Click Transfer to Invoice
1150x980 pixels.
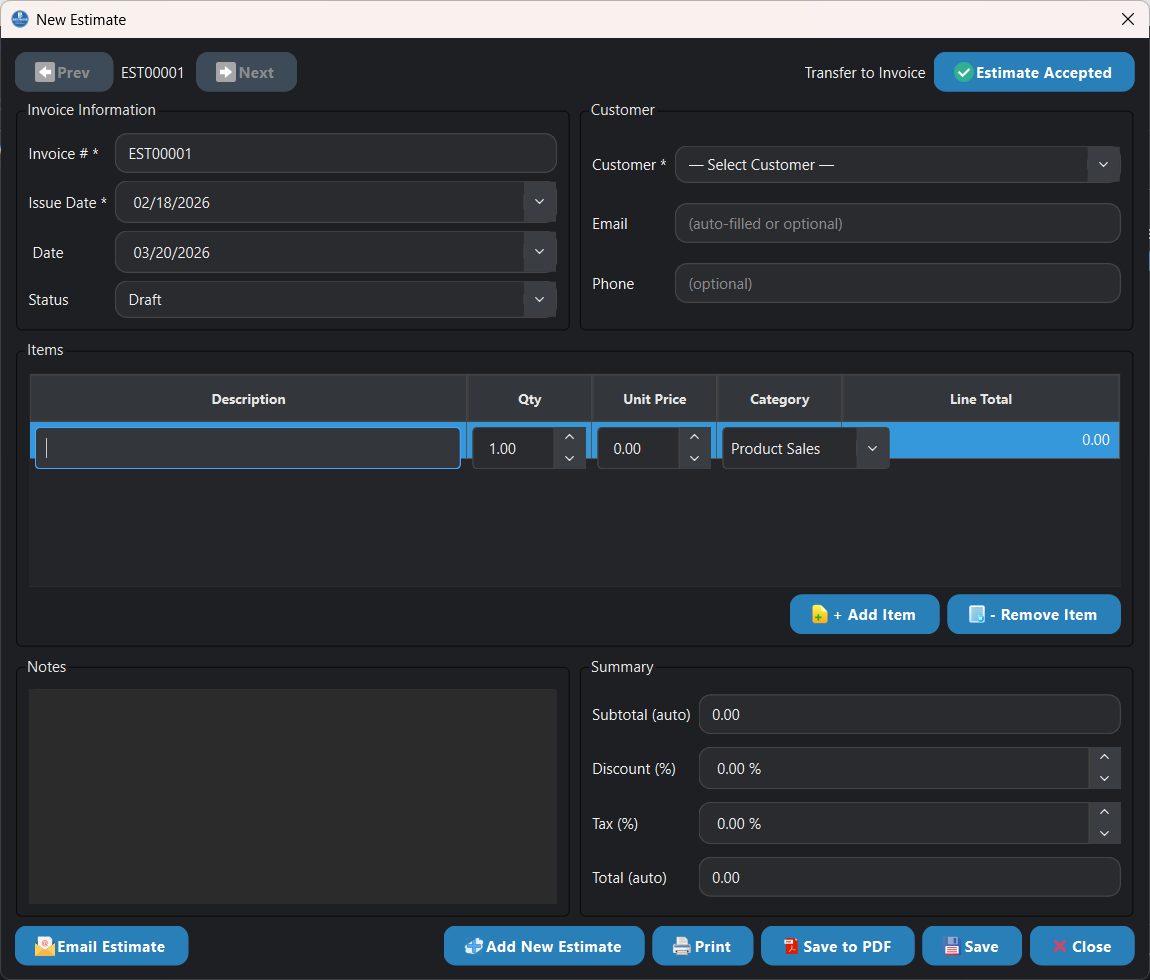coord(864,72)
